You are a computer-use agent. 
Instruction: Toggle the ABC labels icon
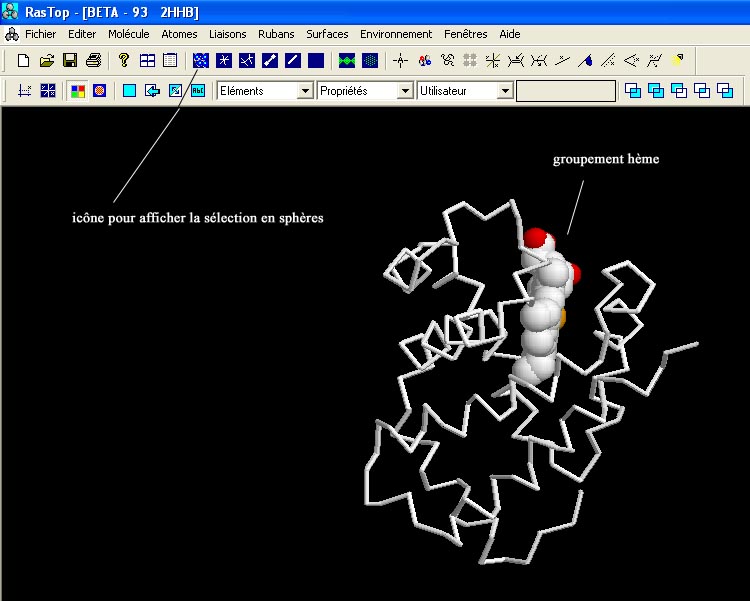pyautogui.click(x=198, y=91)
